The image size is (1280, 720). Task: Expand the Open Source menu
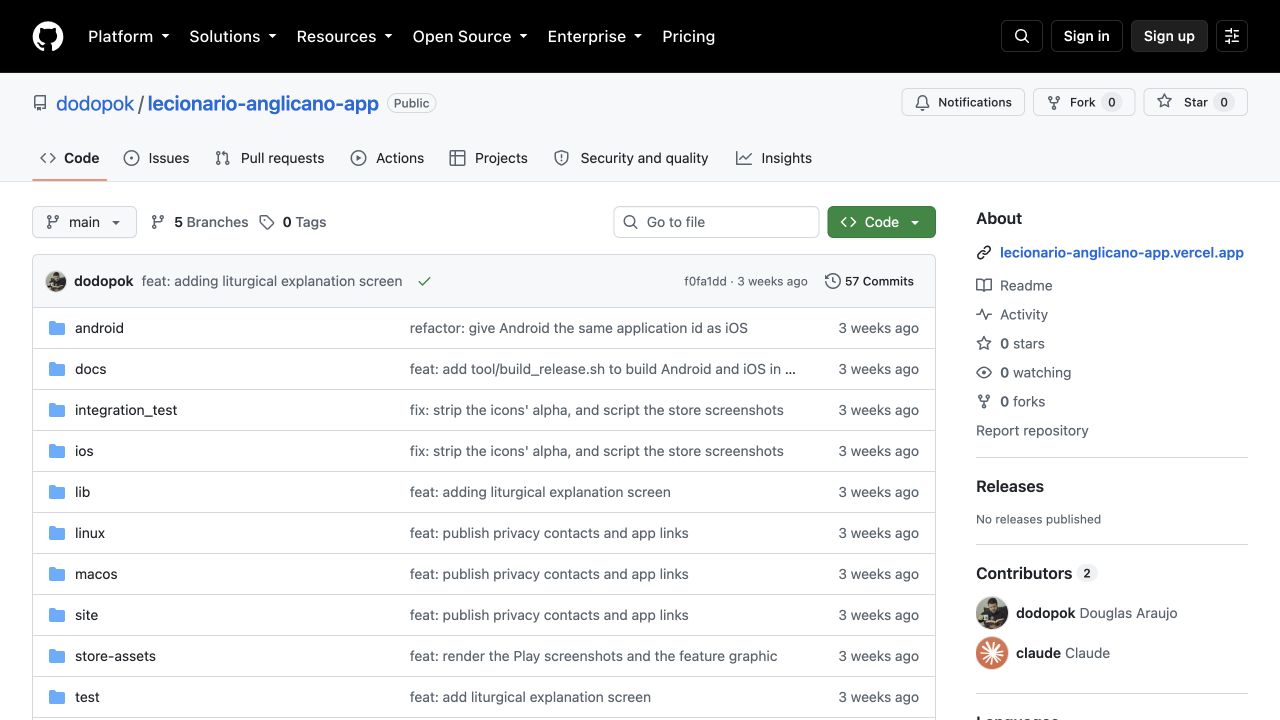(x=470, y=36)
